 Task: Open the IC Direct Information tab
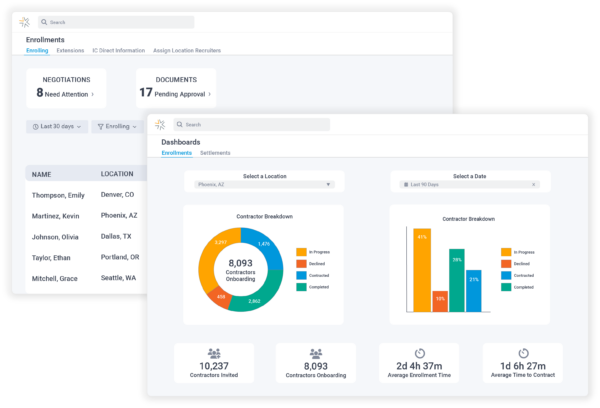click(118, 50)
